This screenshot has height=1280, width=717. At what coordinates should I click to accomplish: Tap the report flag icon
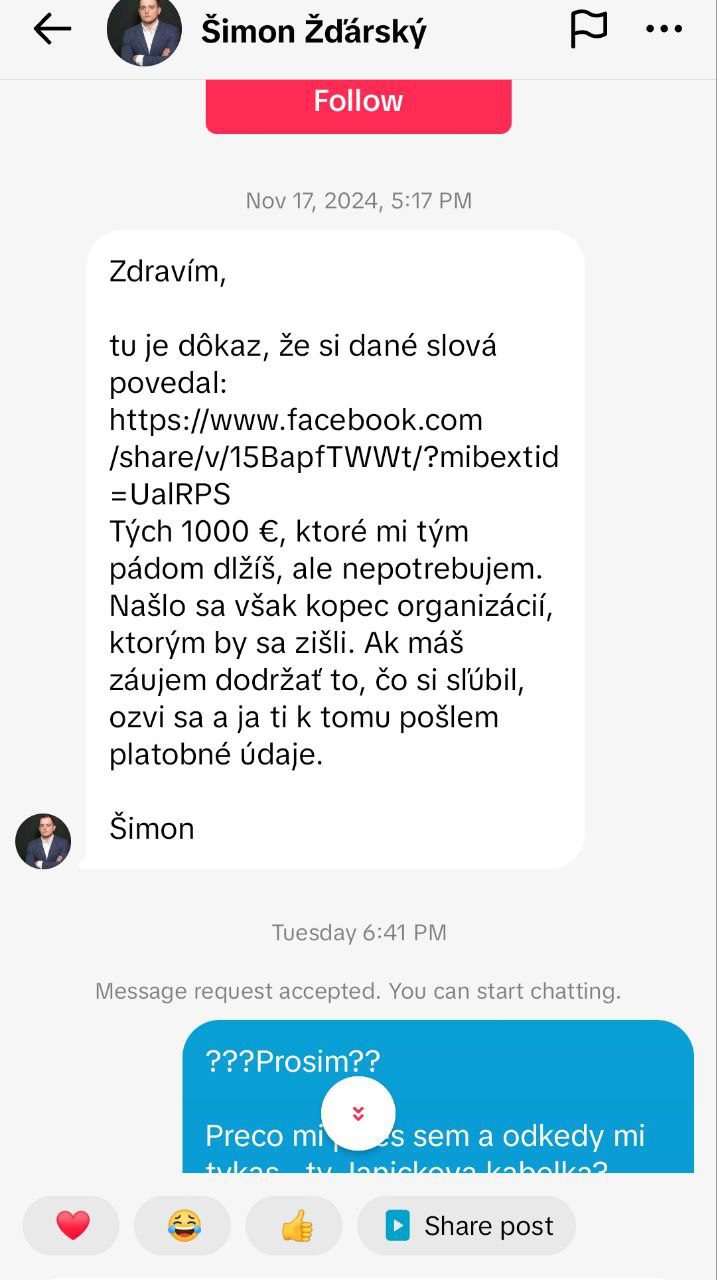588,29
